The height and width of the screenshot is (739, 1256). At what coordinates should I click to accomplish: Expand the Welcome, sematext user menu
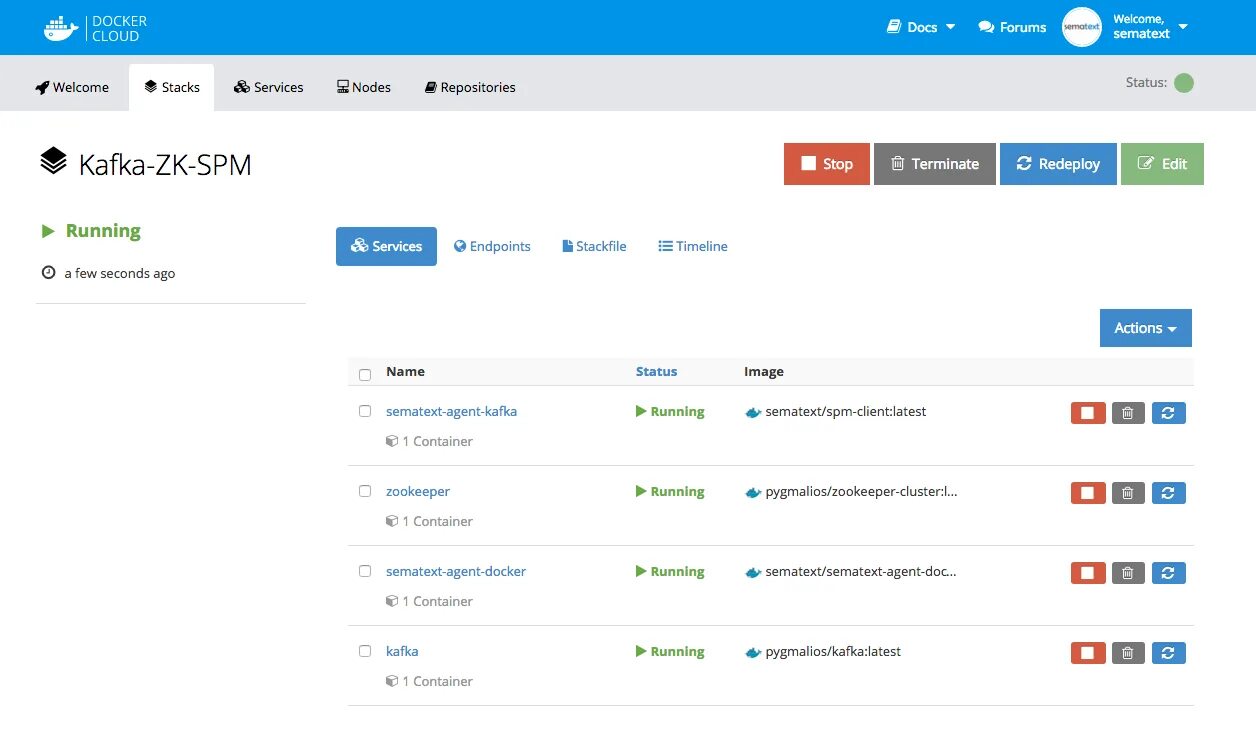point(1150,27)
